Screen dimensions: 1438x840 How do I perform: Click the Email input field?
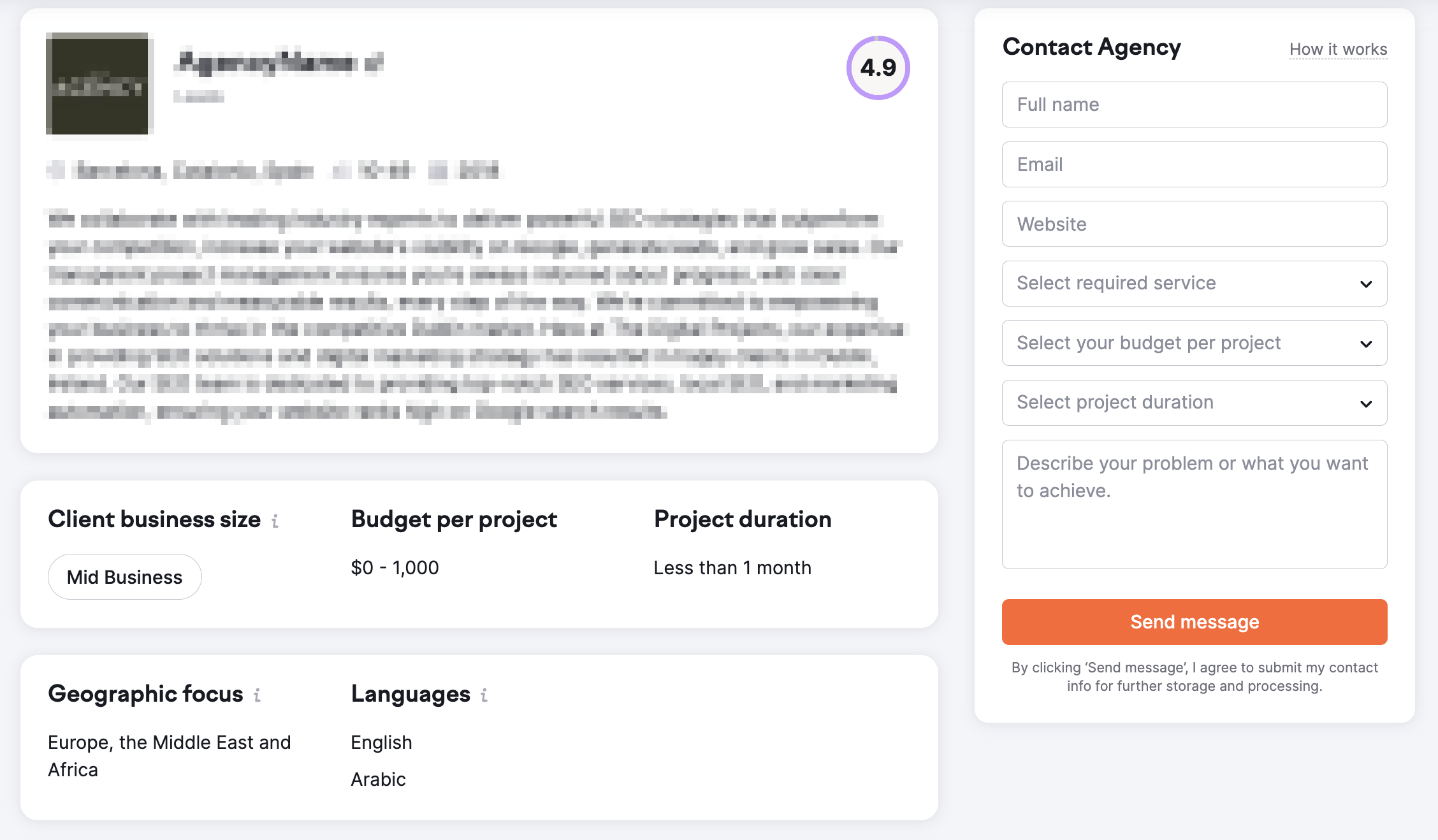(x=1194, y=164)
